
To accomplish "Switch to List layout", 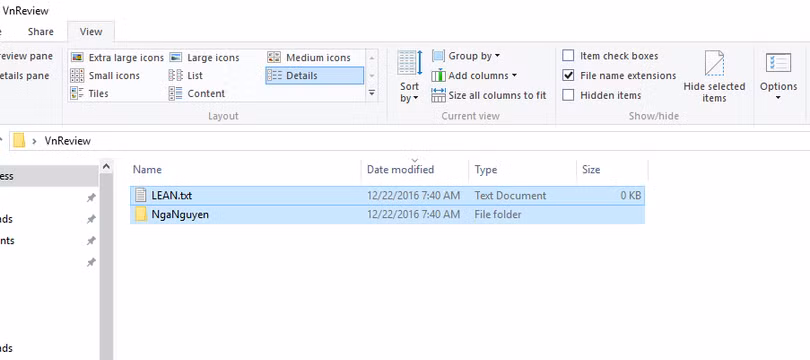I will [186, 75].
